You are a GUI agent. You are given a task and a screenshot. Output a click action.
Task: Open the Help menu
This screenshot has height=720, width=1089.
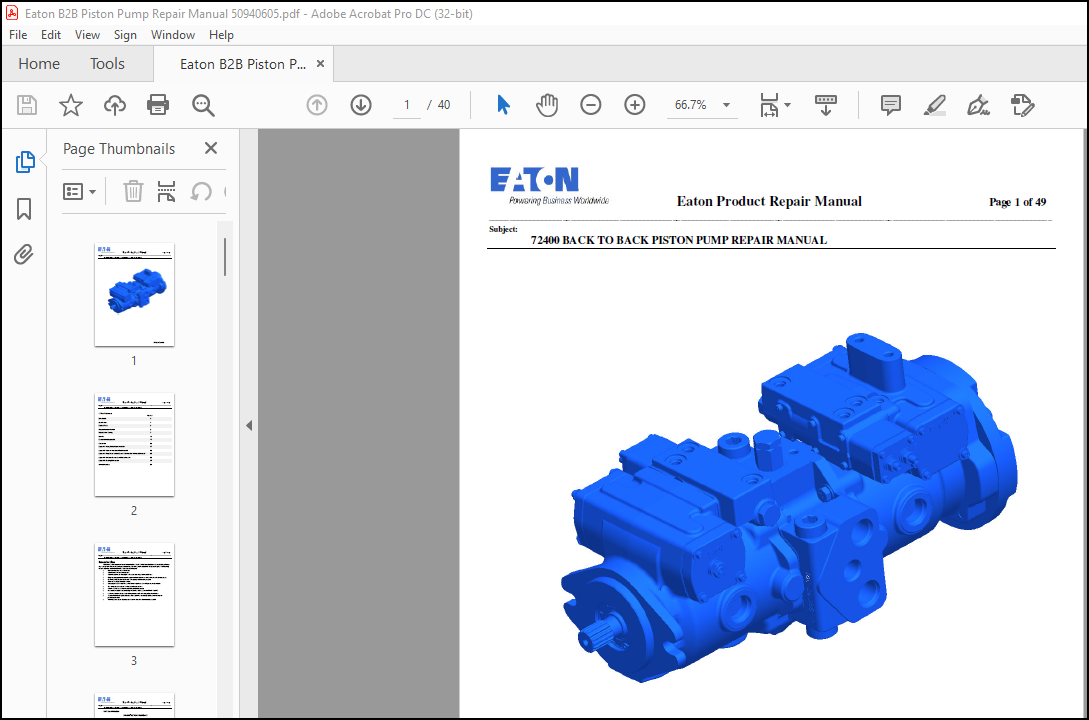221,35
